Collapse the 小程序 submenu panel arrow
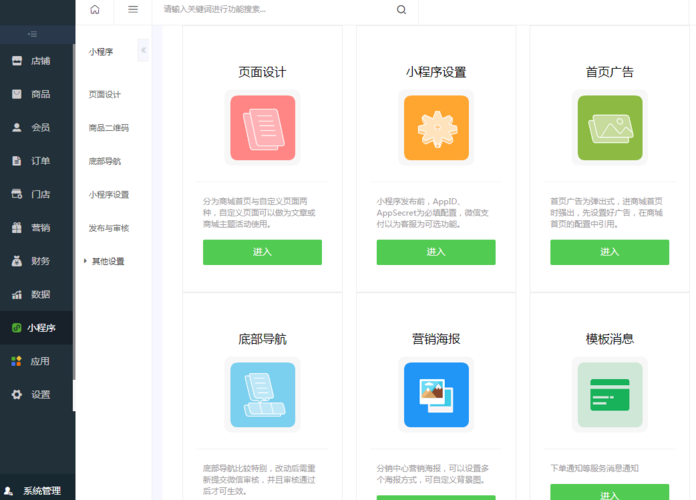696x500 pixels. coord(143,50)
